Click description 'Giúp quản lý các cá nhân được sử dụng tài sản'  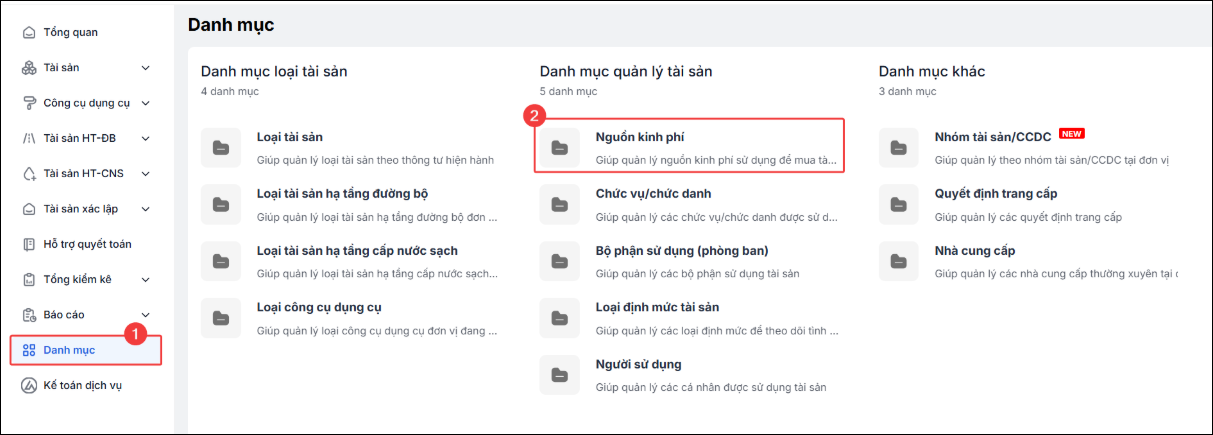[x=711, y=388]
